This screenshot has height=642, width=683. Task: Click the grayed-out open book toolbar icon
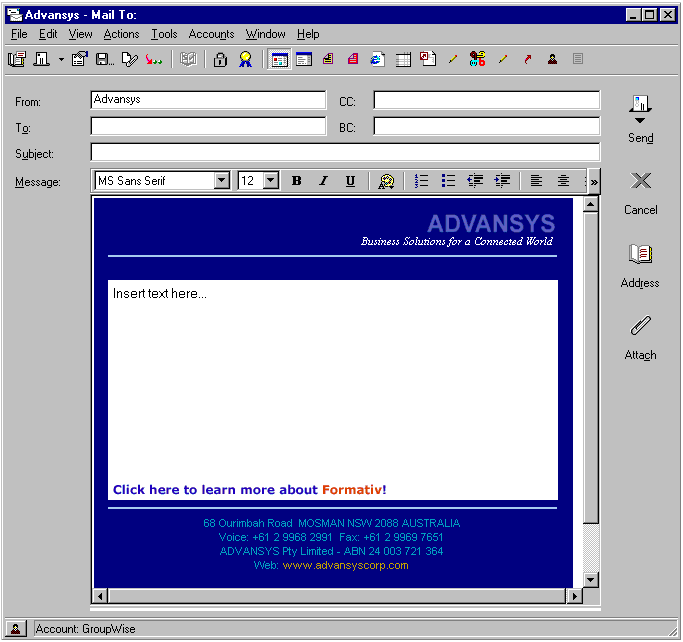[x=188, y=59]
